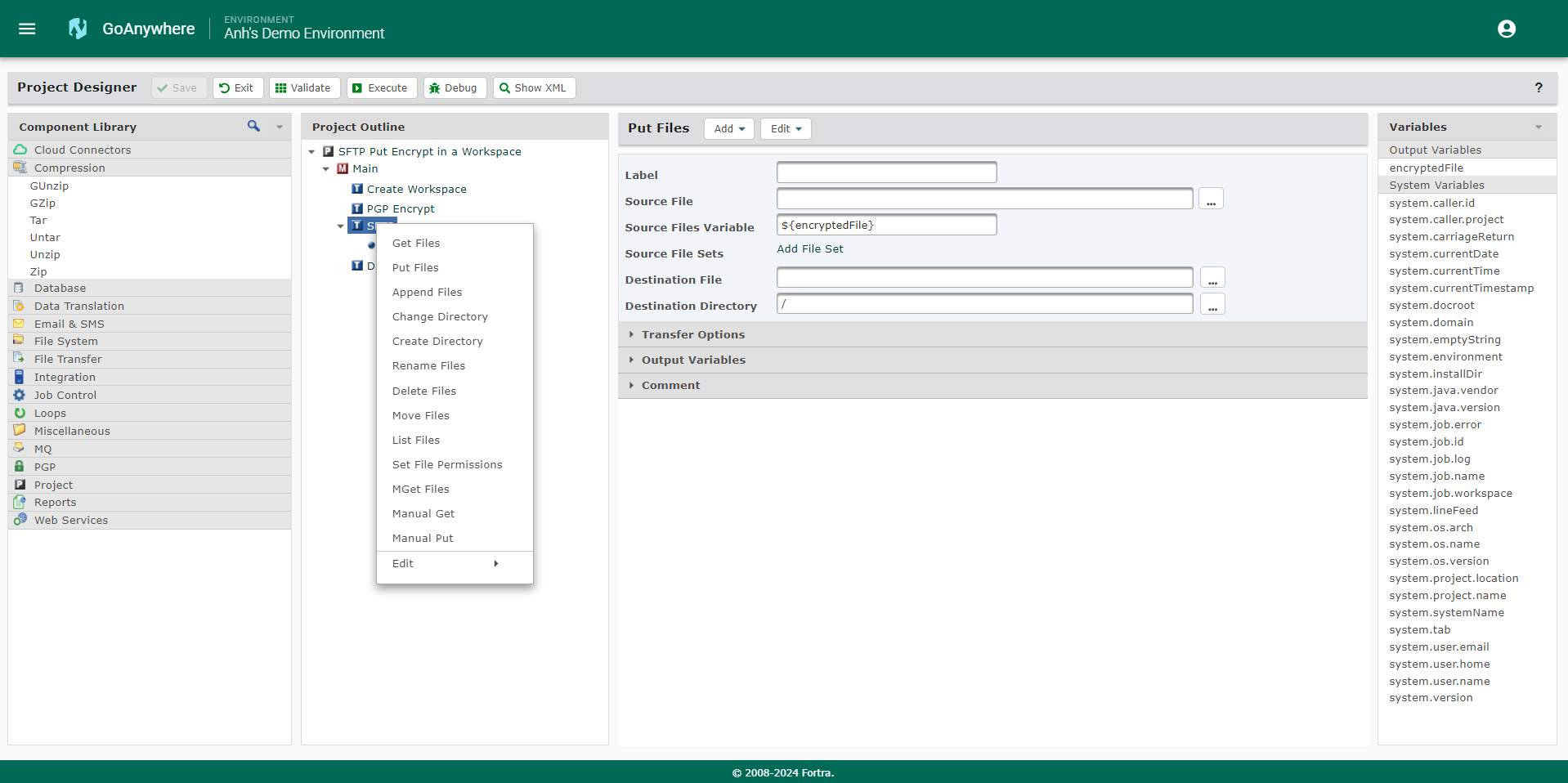Open the hamburger navigation menu
This screenshot has height=783, width=1568.
(x=27, y=29)
